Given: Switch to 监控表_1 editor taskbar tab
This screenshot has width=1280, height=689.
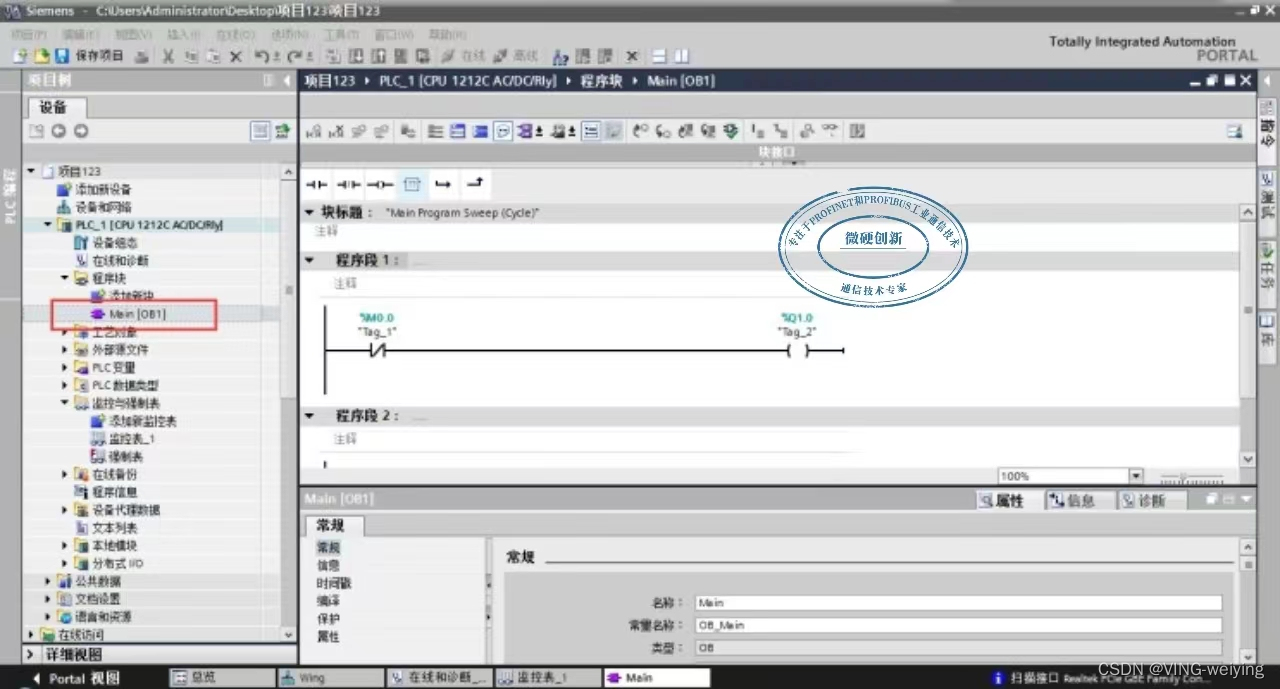Looking at the screenshot, I should (x=547, y=678).
